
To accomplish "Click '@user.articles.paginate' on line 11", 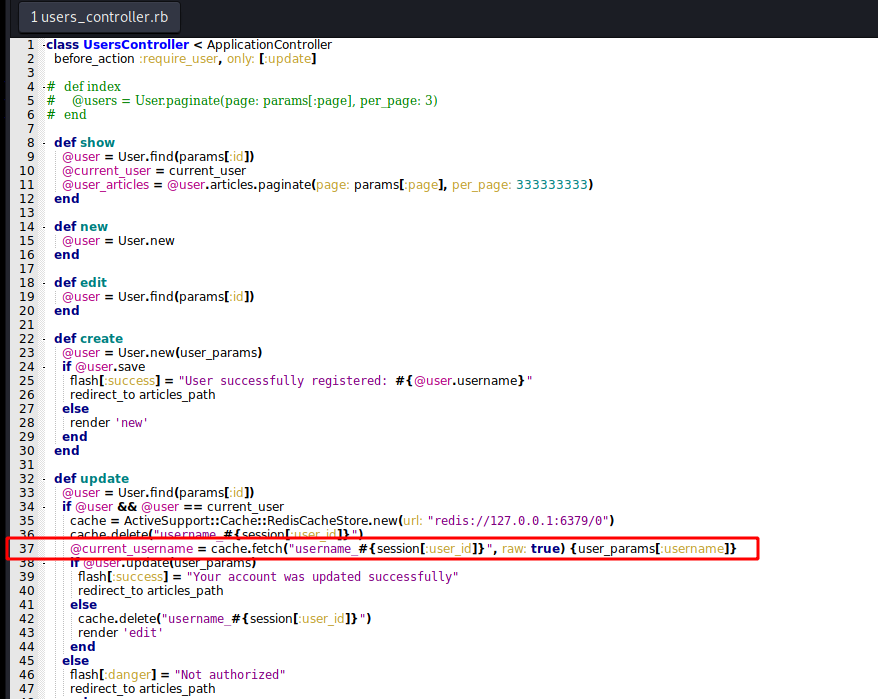I will click(239, 185).
